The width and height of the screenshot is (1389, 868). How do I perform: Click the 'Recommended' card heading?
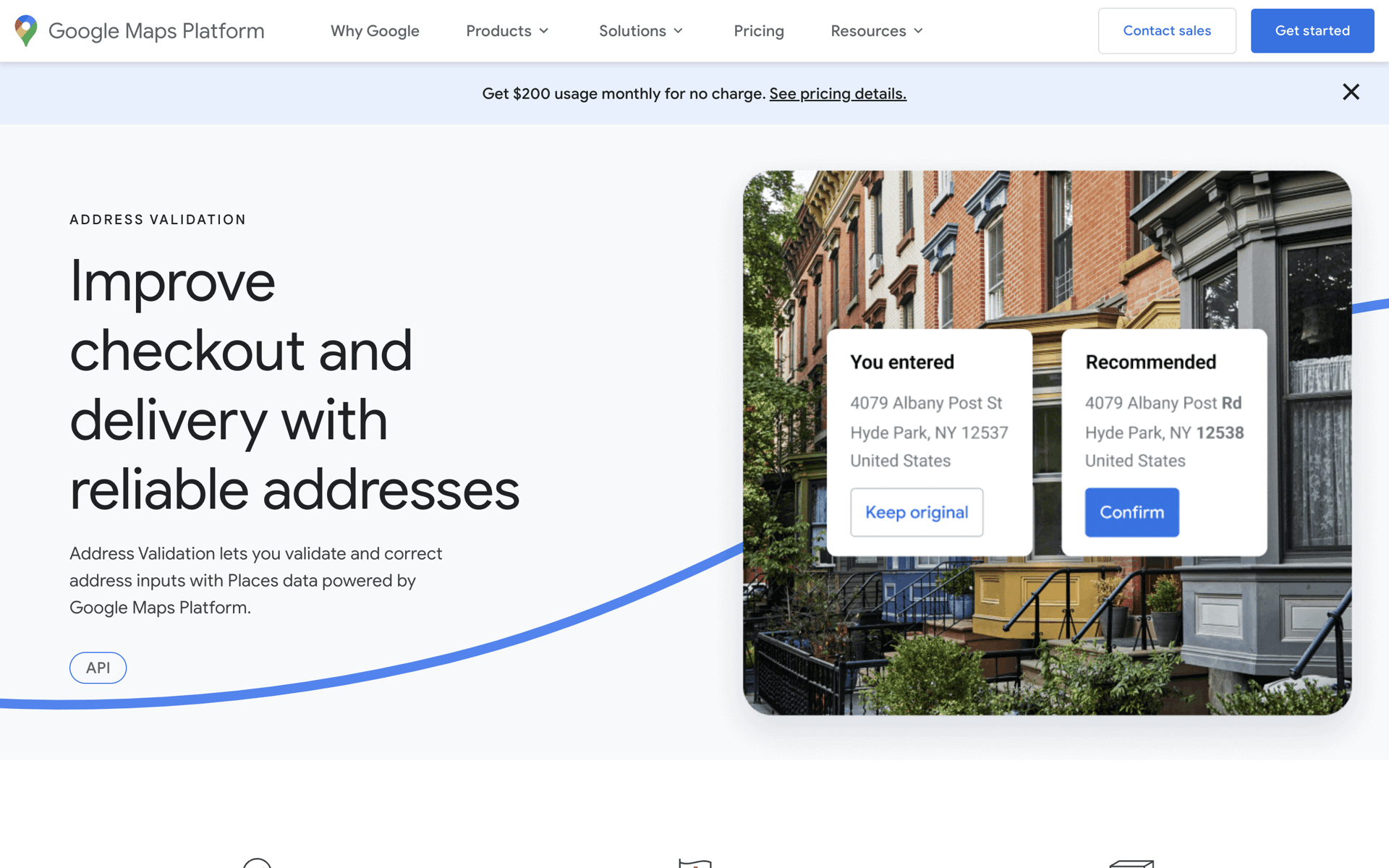1150,362
